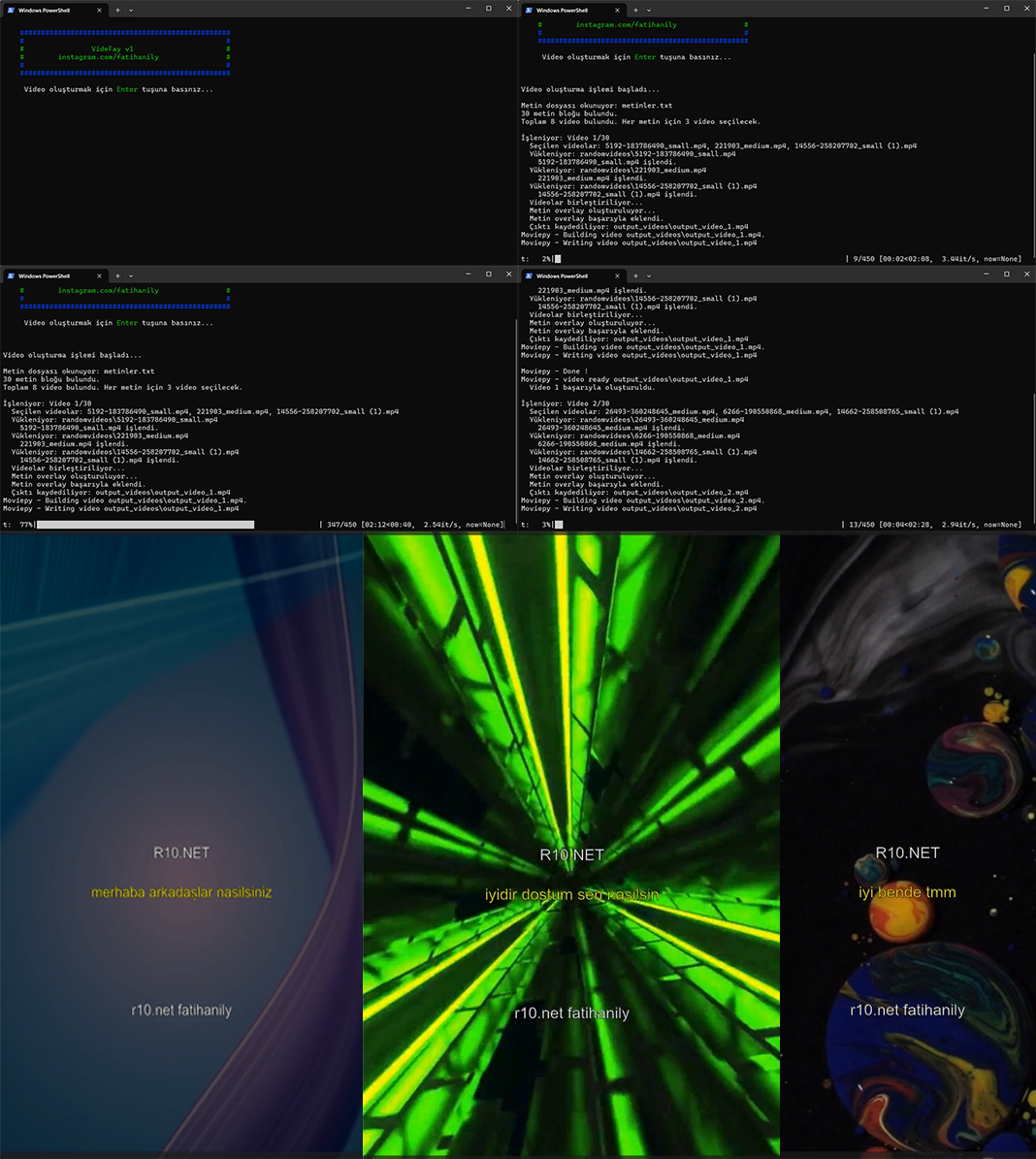The image size is (1036, 1159).
Task: Click the PowerShell tab icon in the 3% progress window
Action: click(529, 275)
